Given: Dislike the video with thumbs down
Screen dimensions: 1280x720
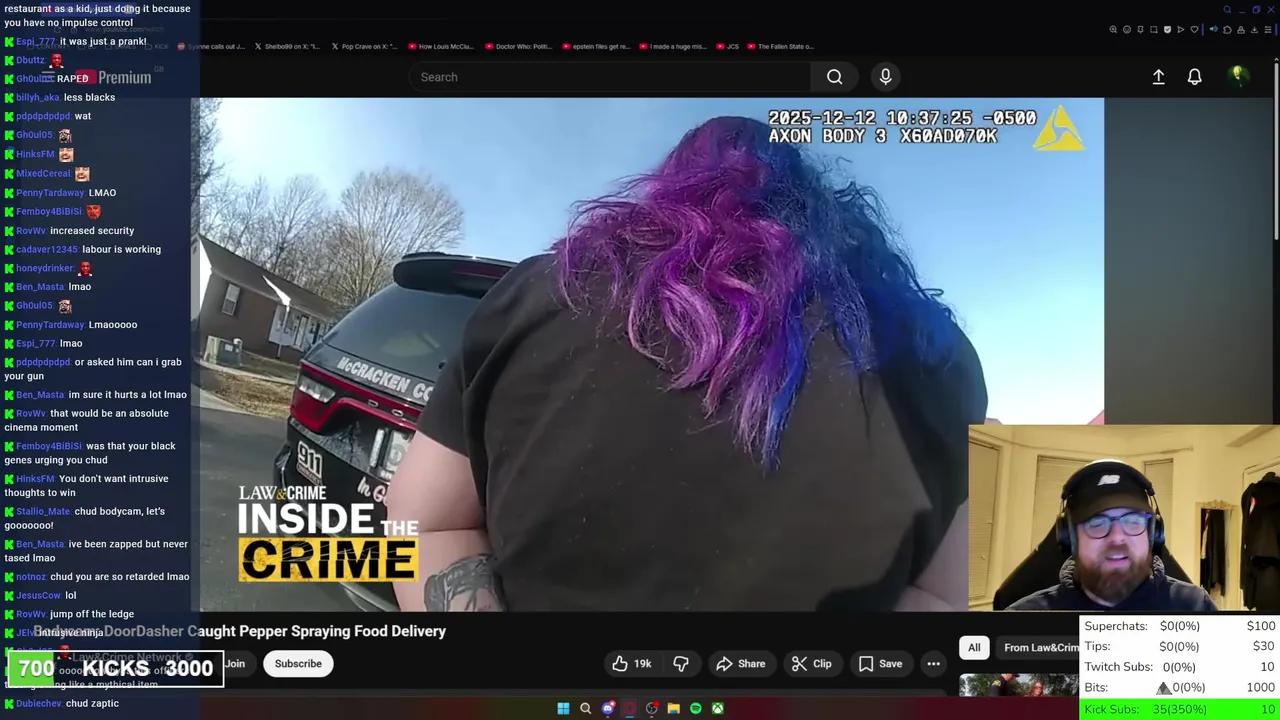Looking at the screenshot, I should click(x=681, y=664).
